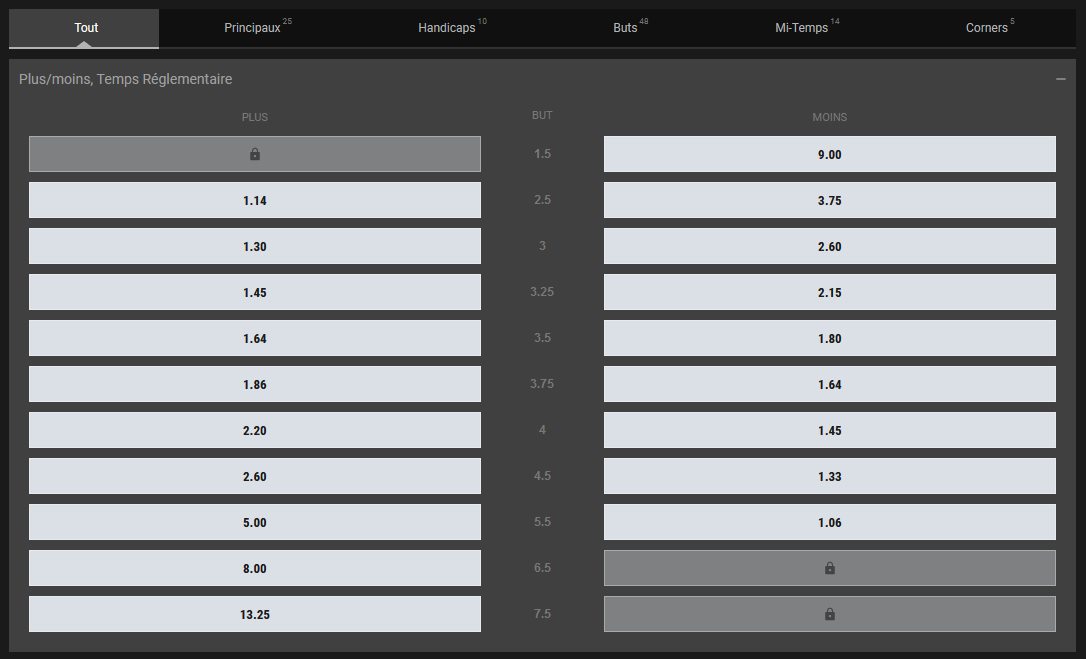Select Moins 3.25 goals at 2.15
The image size is (1086, 659).
(829, 292)
